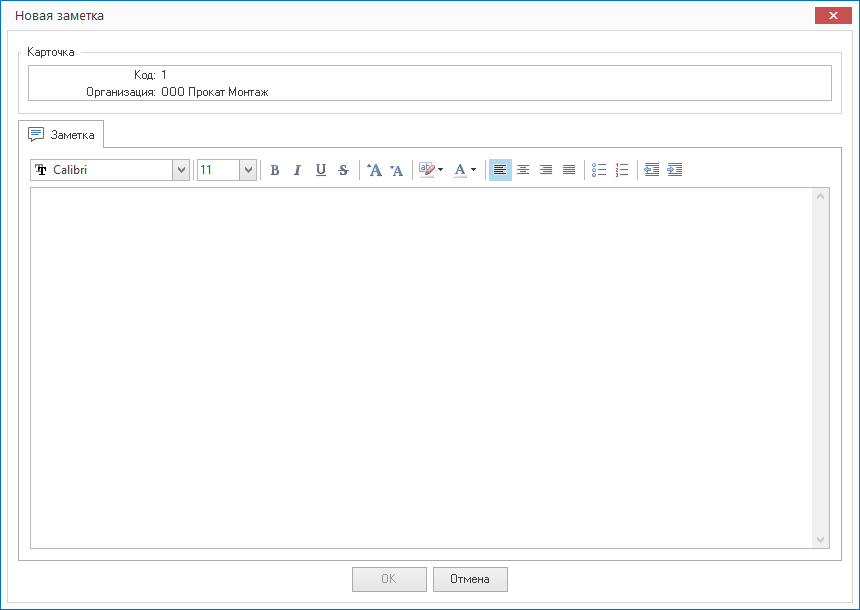Switch to the Заметка tab
This screenshot has height=610, width=860.
point(61,135)
